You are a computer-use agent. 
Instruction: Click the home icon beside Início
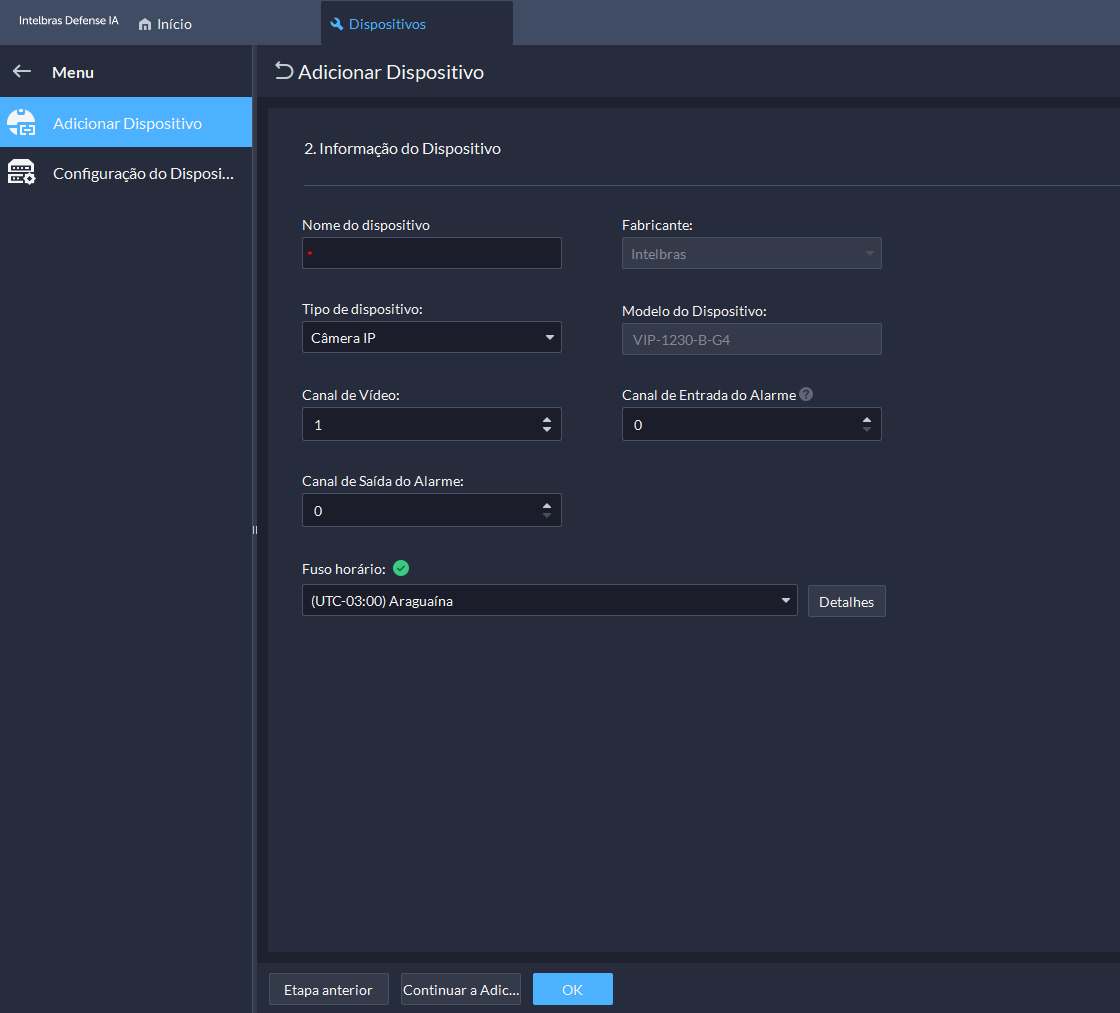pyautogui.click(x=145, y=24)
